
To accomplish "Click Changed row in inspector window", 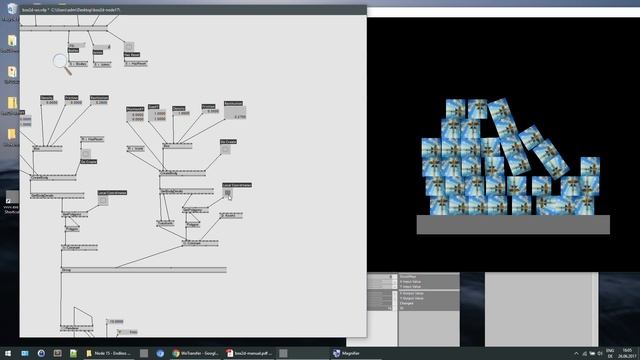I will [x=429, y=303].
